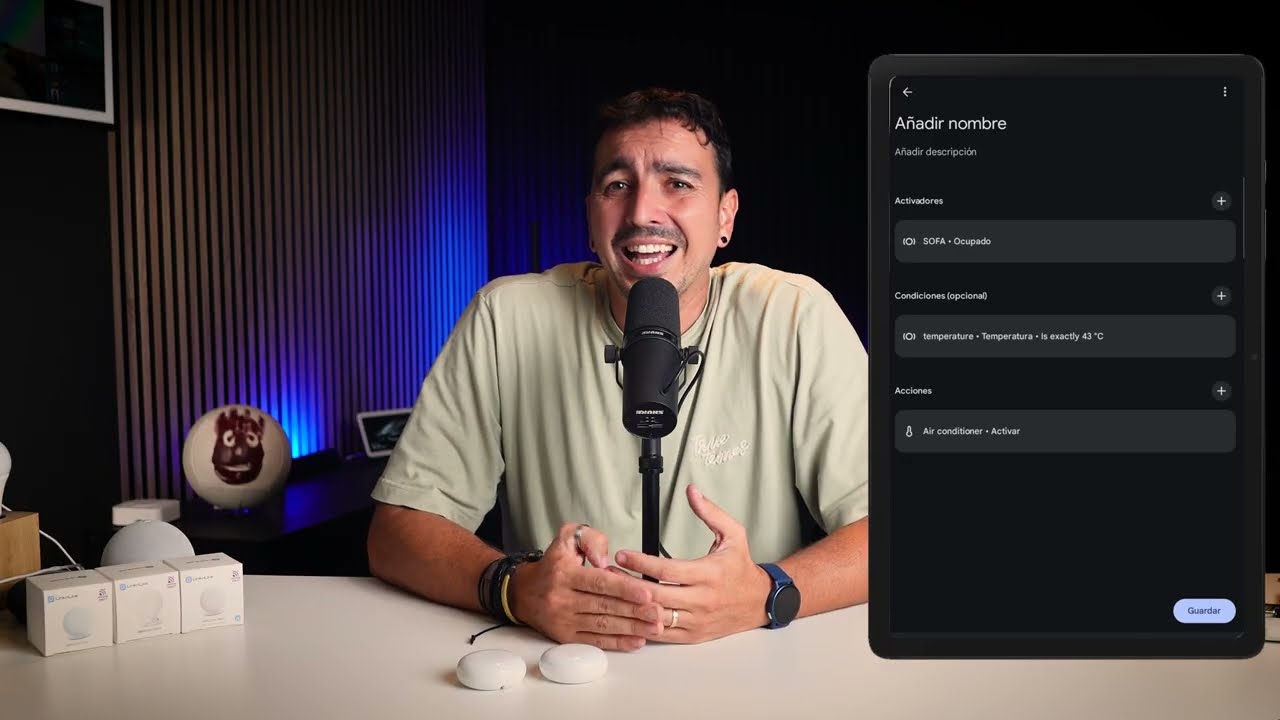Add a new activator with plus icon
This screenshot has width=1280, height=720.
point(1221,201)
